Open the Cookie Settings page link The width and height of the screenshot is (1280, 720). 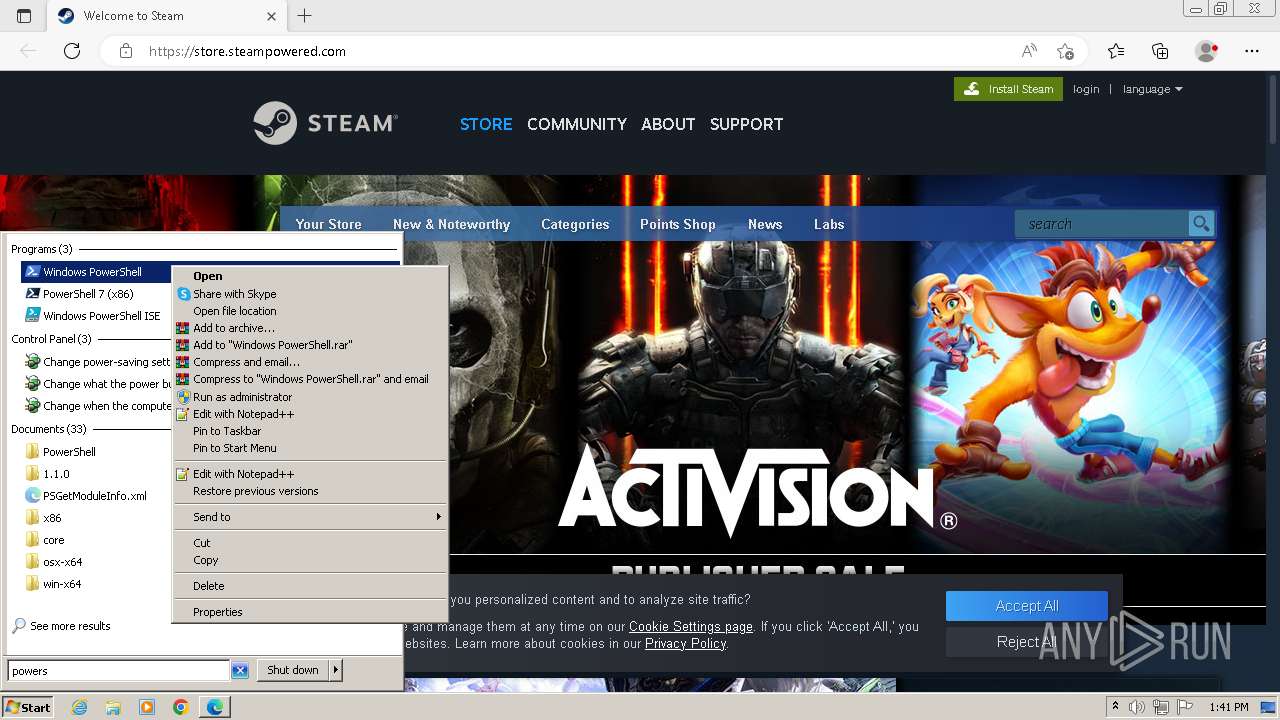pos(691,627)
